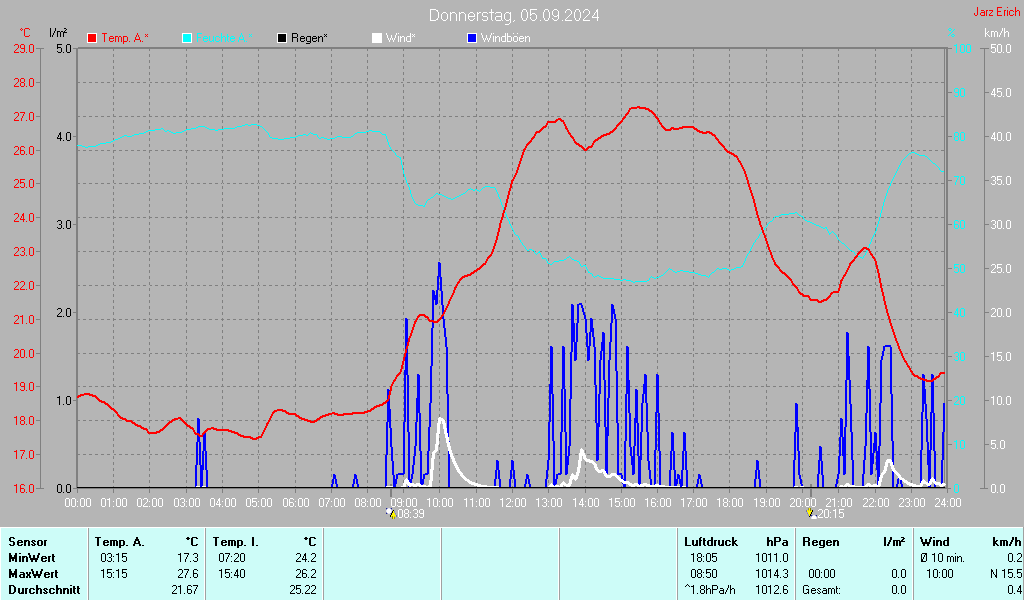1024x600 pixels.
Task: Click the km/h unit label above the right axis
Action: tap(996, 33)
